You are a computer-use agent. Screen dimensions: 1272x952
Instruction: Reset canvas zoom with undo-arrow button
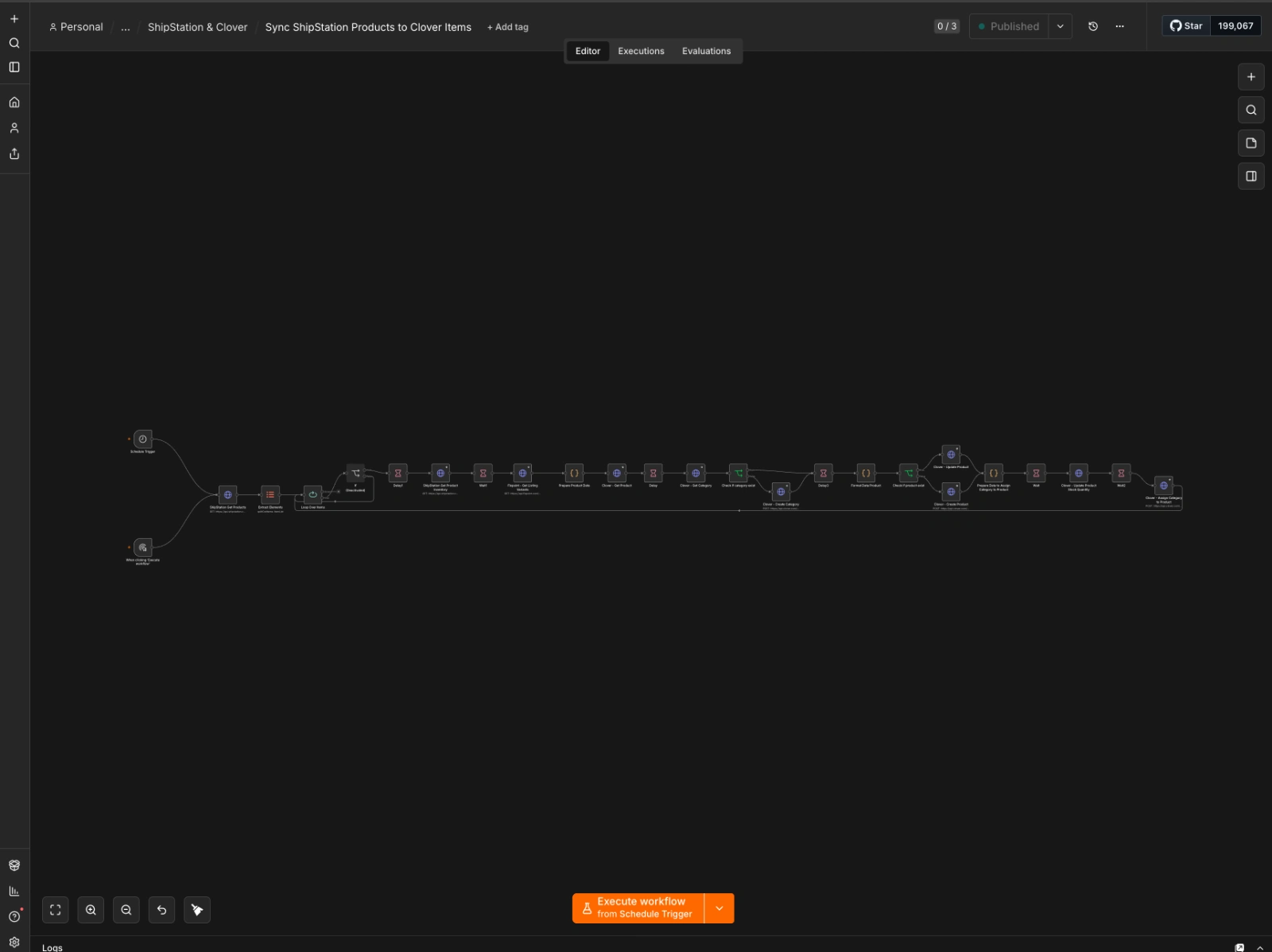pyautogui.click(x=161, y=910)
